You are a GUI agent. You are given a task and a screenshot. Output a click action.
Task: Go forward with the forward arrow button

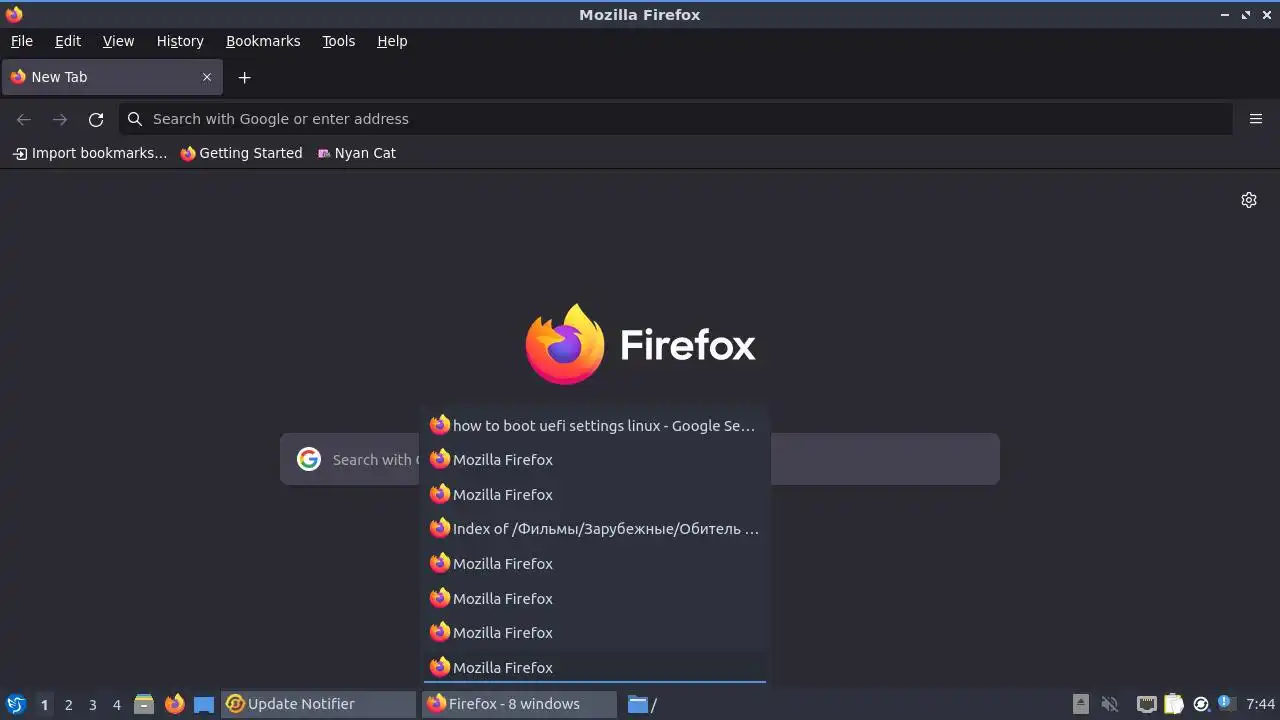pos(60,119)
